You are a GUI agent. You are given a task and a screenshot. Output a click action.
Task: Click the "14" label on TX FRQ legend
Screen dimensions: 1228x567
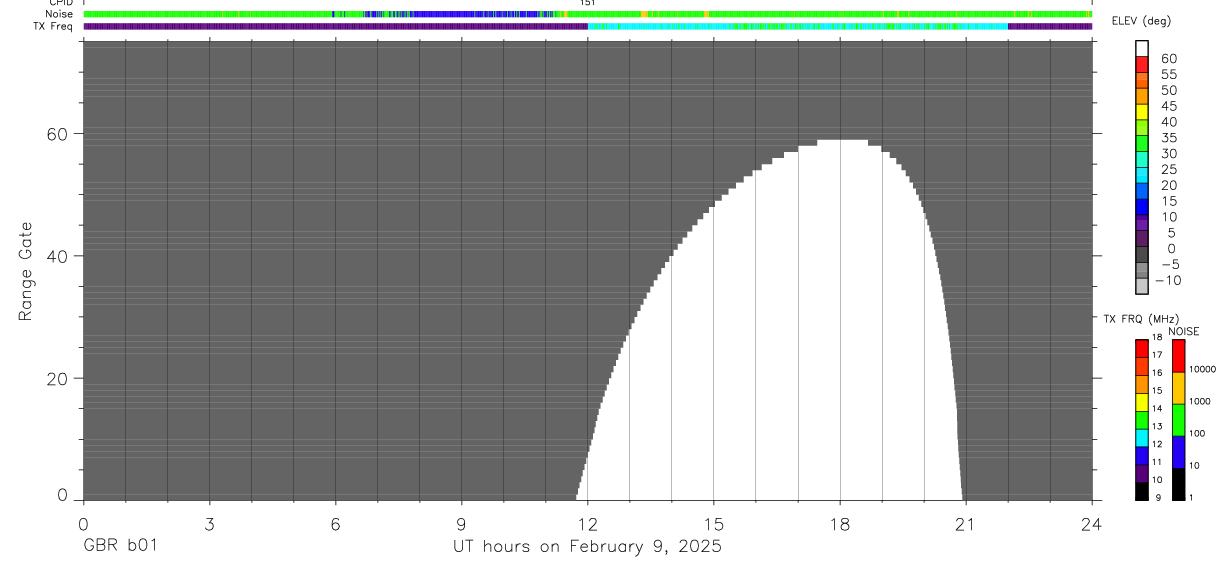tap(1156, 408)
